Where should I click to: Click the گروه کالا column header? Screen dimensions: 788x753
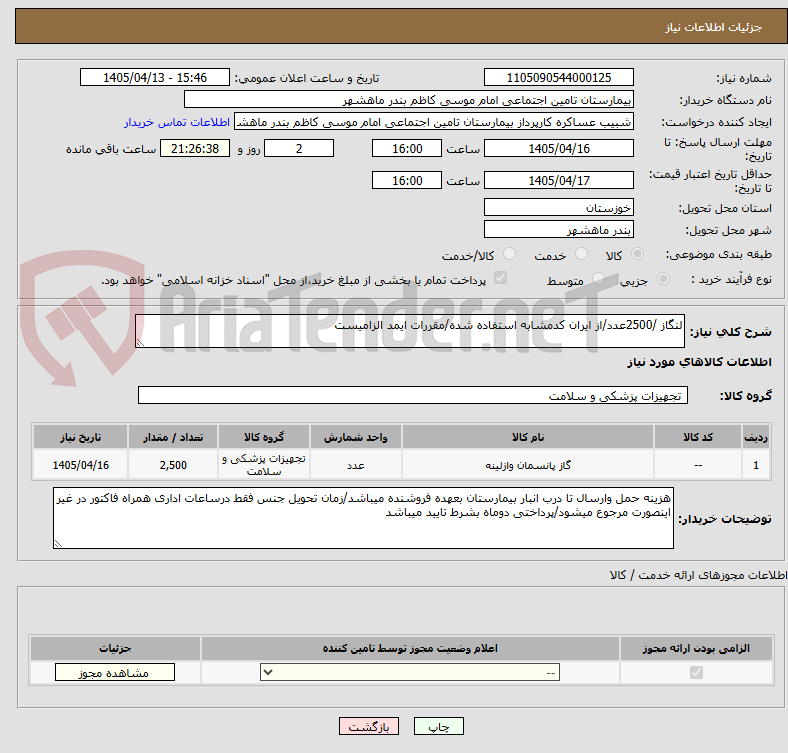pyautogui.click(x=264, y=437)
